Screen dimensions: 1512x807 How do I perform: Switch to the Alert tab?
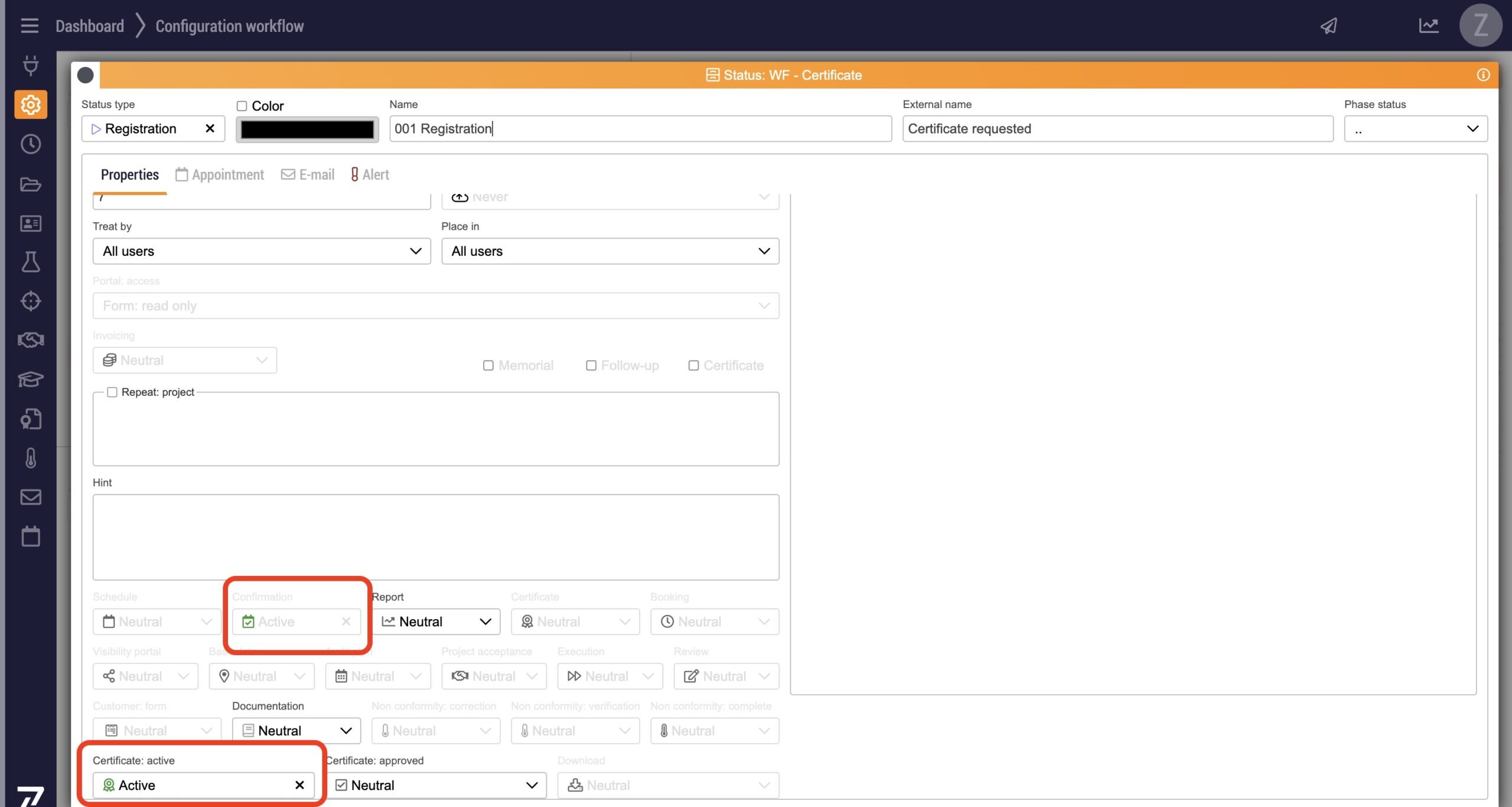point(370,175)
